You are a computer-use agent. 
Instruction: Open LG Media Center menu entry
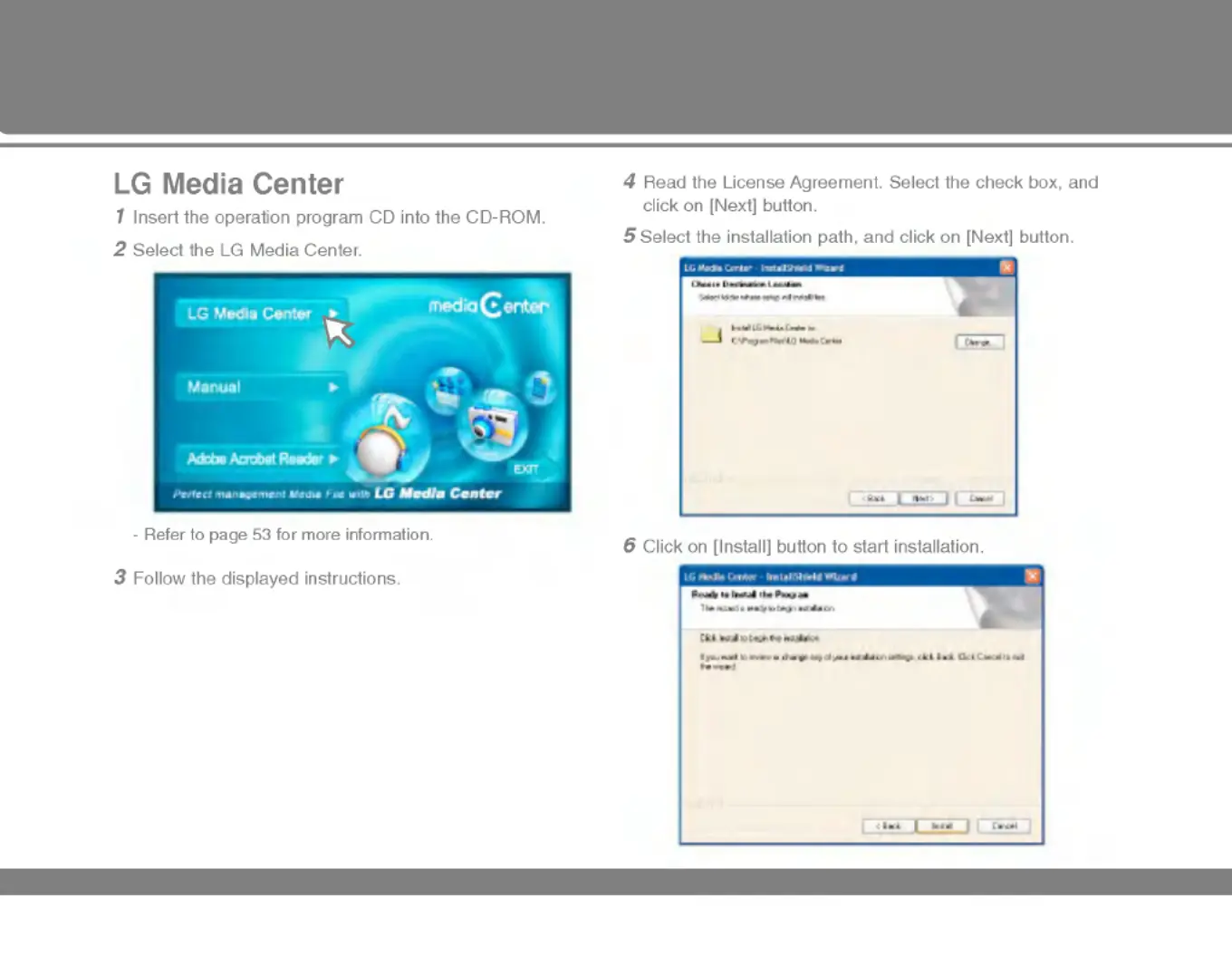[x=261, y=314]
